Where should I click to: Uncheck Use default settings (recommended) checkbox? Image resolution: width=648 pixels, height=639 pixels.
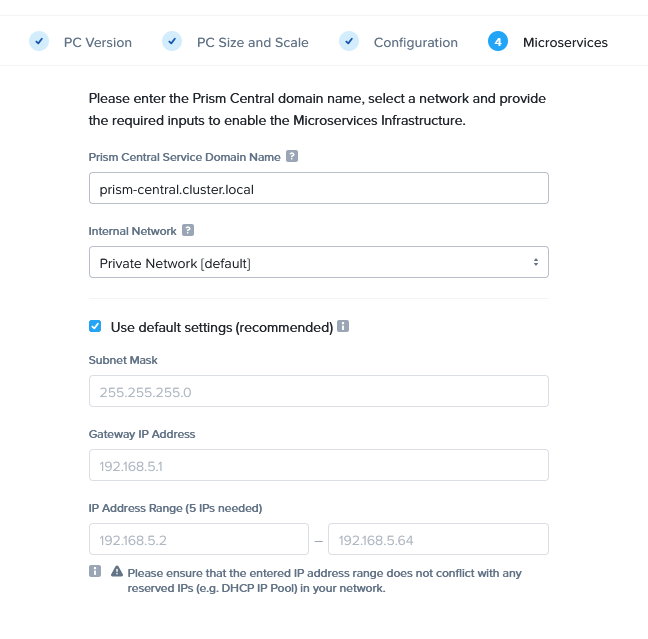tap(95, 327)
